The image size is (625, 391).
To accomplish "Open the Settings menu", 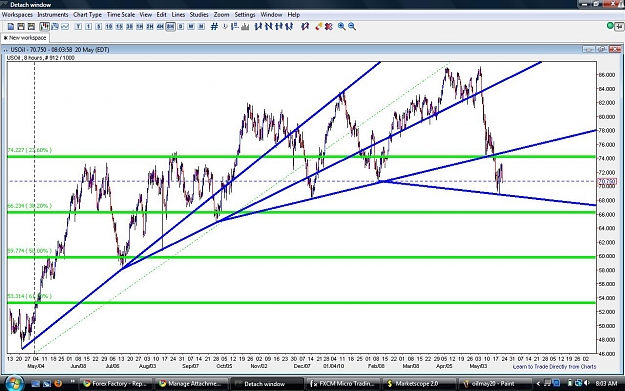I will [245, 15].
